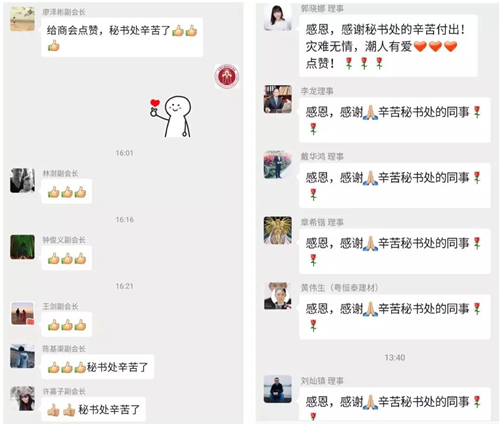Select 陈基渠's 秘书处辛苦了 message bubble
The height and width of the screenshot is (425, 500).
click(x=97, y=367)
